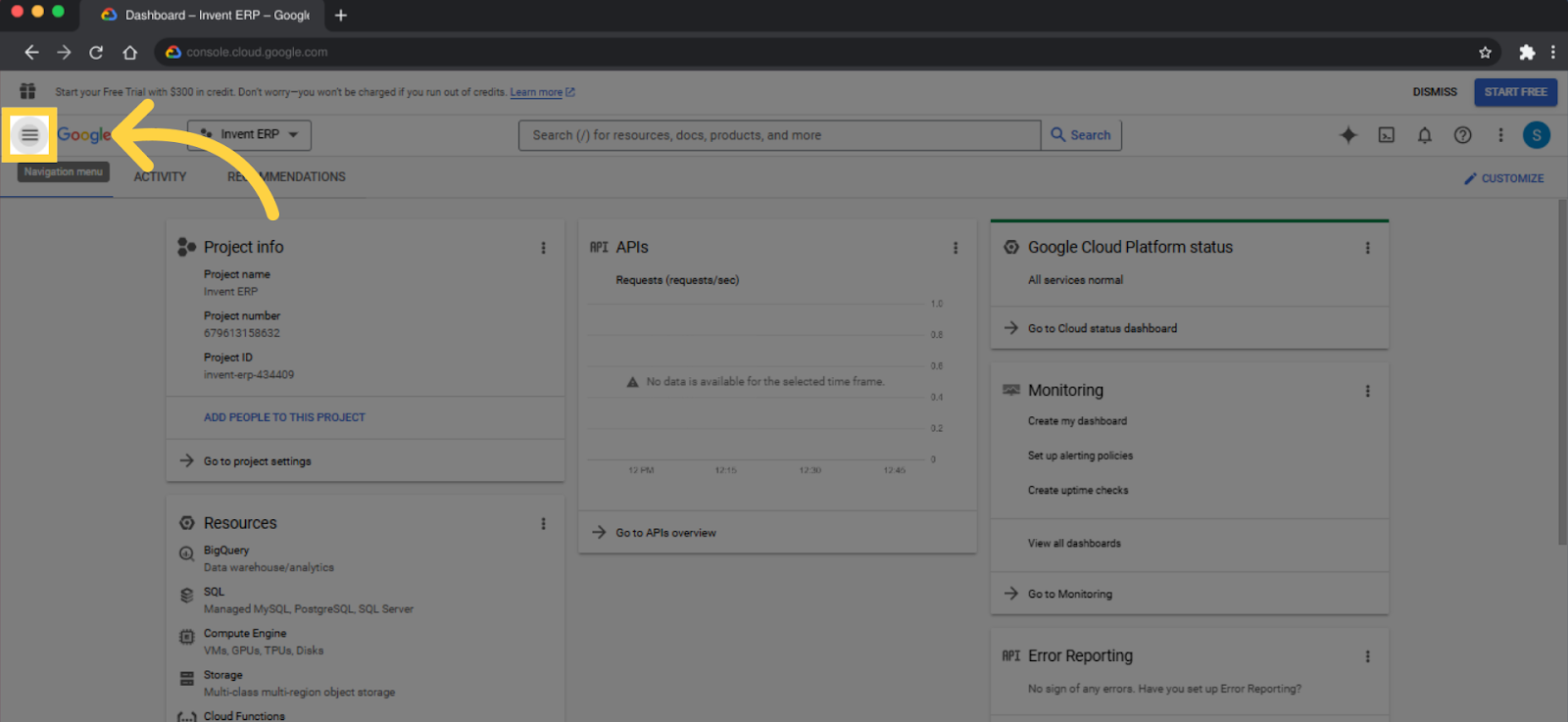Click Project ID invent-erp-434409 text
This screenshot has height=722, width=1568.
pyautogui.click(x=249, y=375)
